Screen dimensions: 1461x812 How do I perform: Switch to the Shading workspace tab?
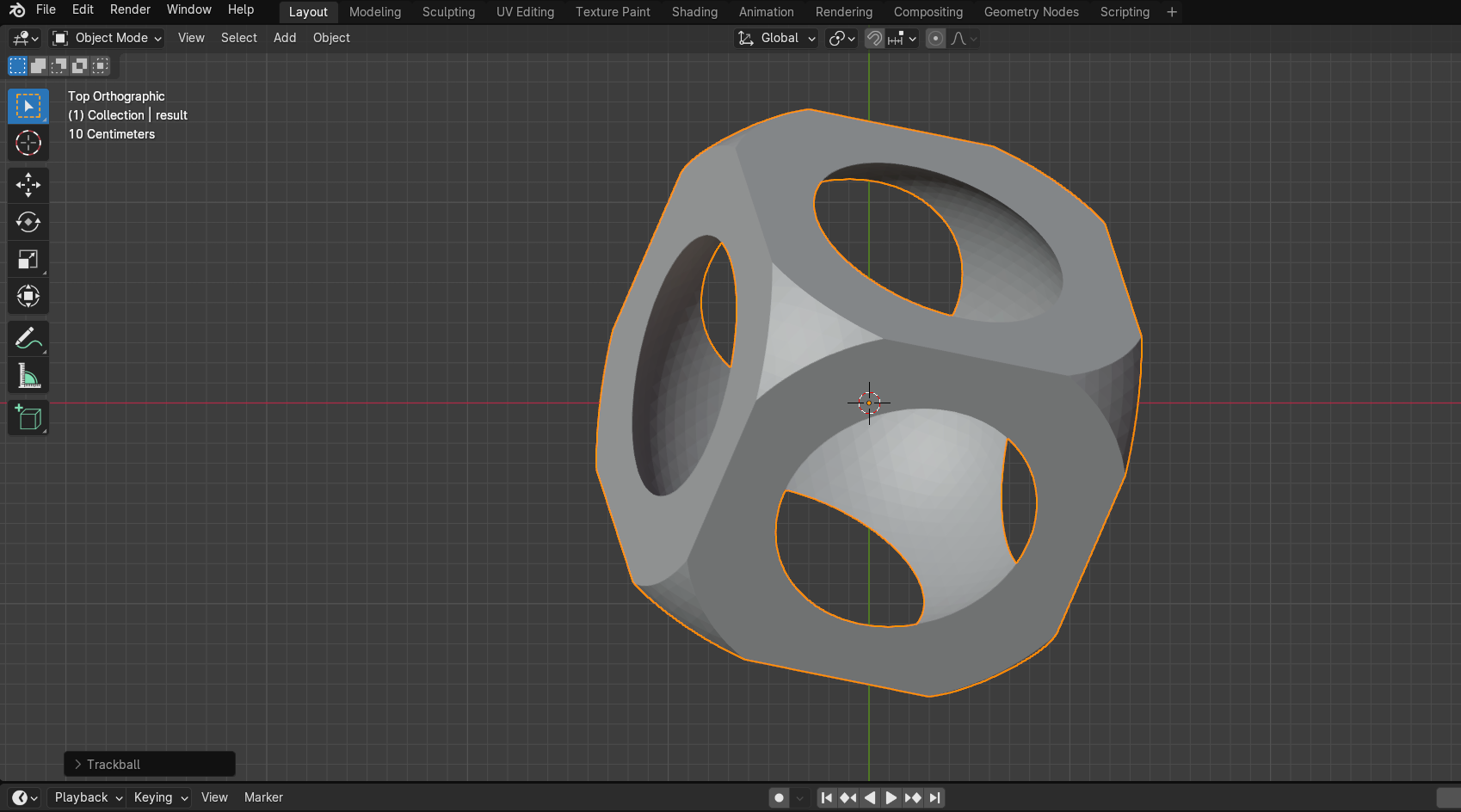pos(694,12)
